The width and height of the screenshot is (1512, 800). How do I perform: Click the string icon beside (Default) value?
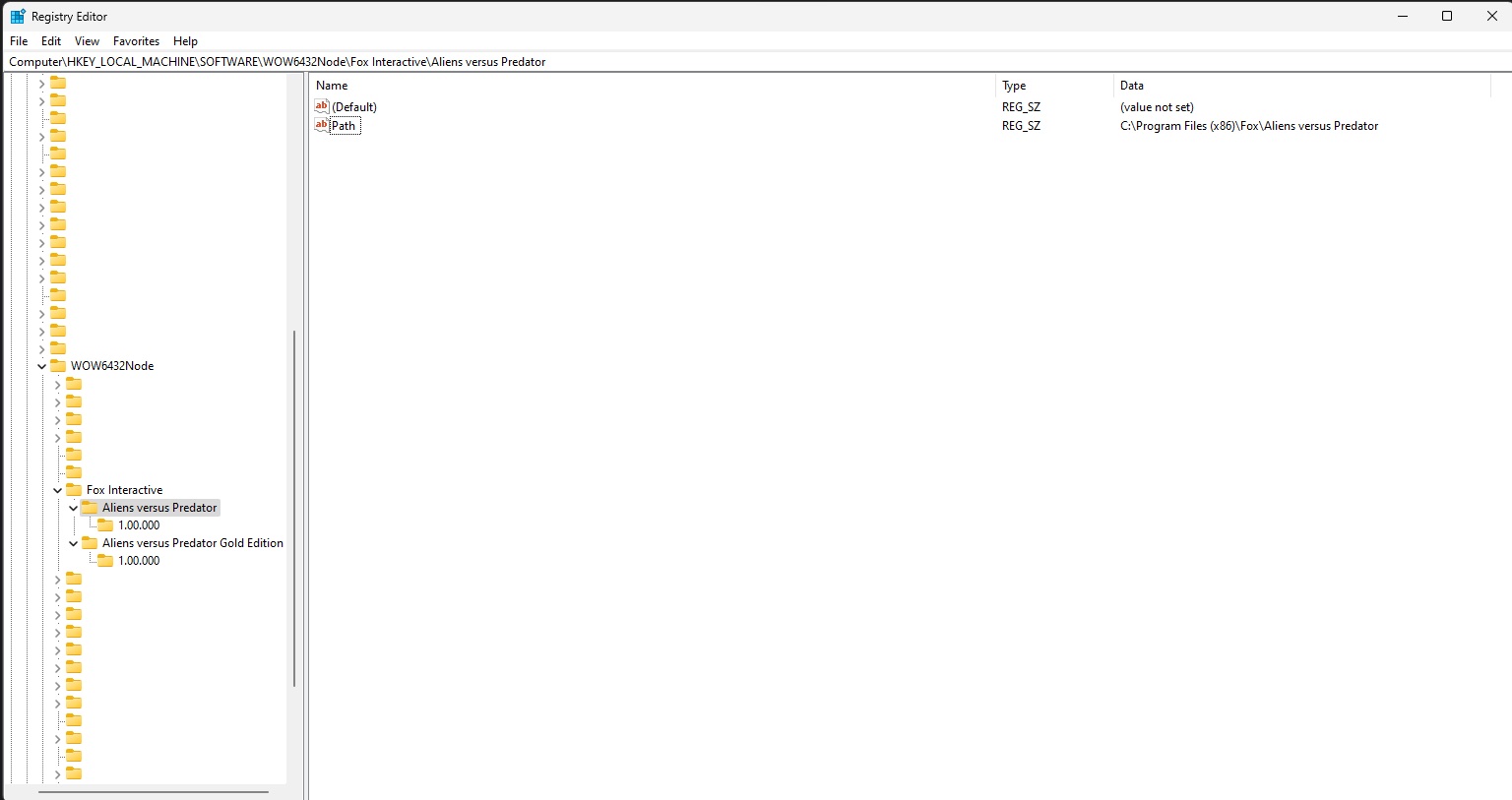[x=322, y=106]
